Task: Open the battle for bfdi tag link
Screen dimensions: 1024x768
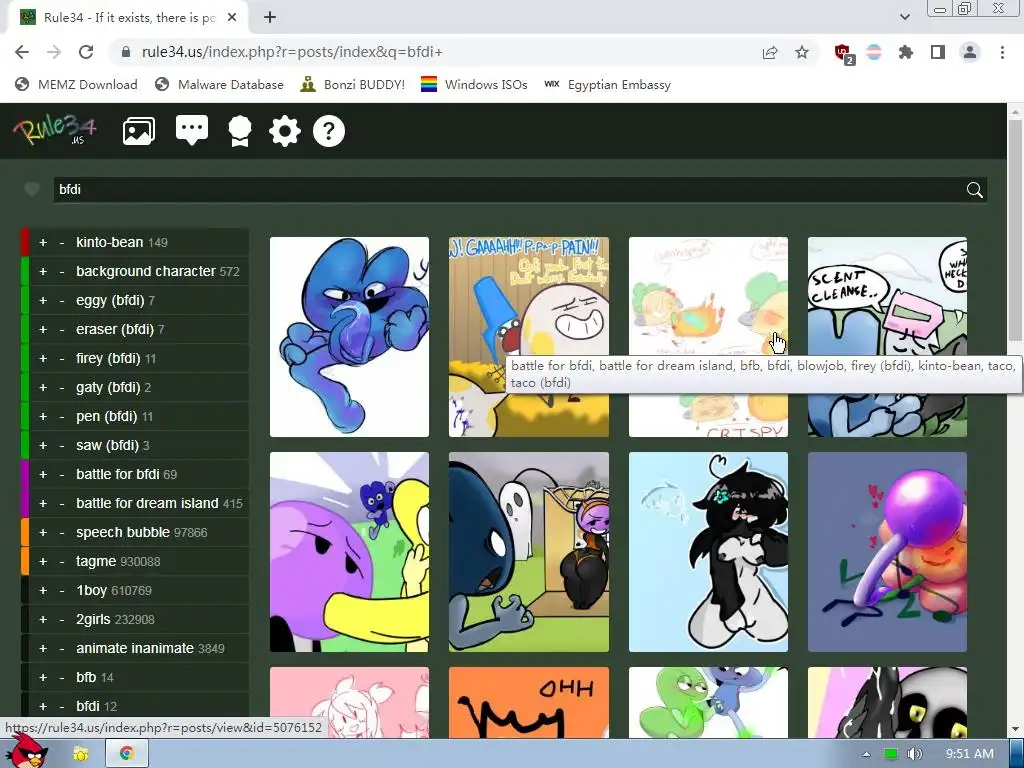Action: point(118,474)
